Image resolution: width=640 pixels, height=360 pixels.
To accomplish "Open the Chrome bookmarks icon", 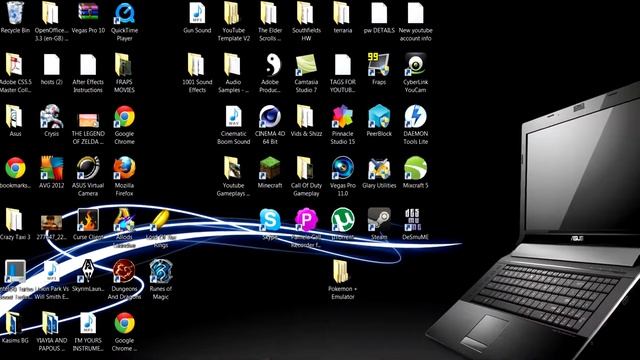I will click(x=15, y=168).
